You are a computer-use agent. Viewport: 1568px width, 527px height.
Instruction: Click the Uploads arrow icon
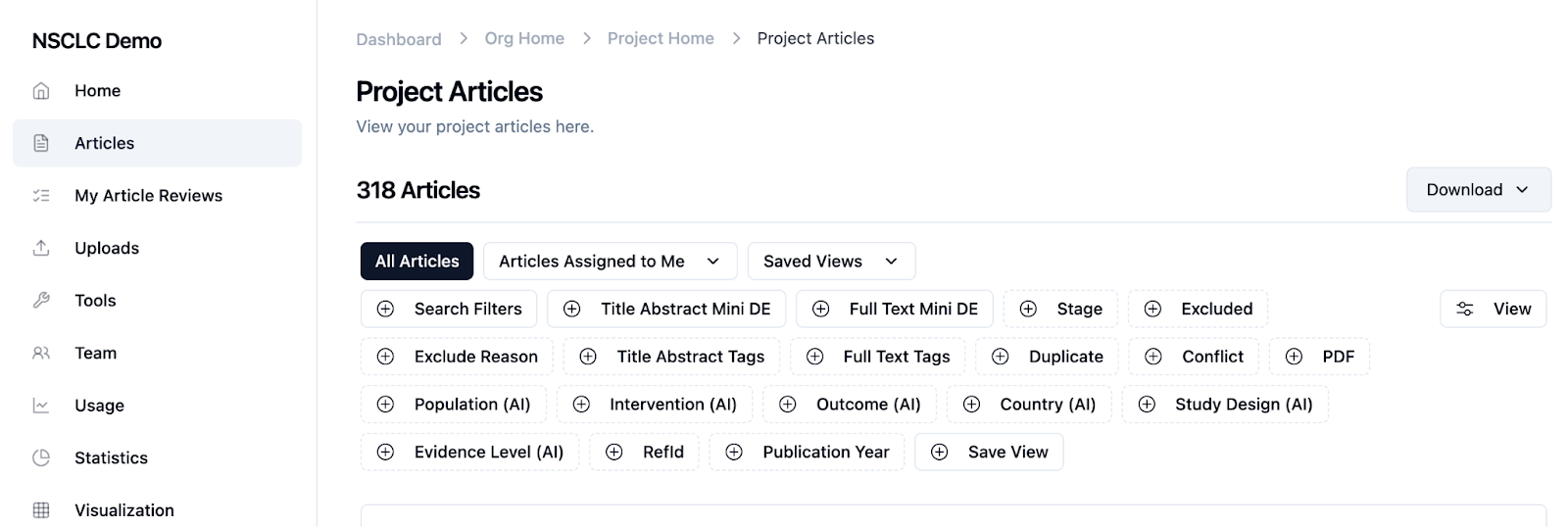(41, 248)
